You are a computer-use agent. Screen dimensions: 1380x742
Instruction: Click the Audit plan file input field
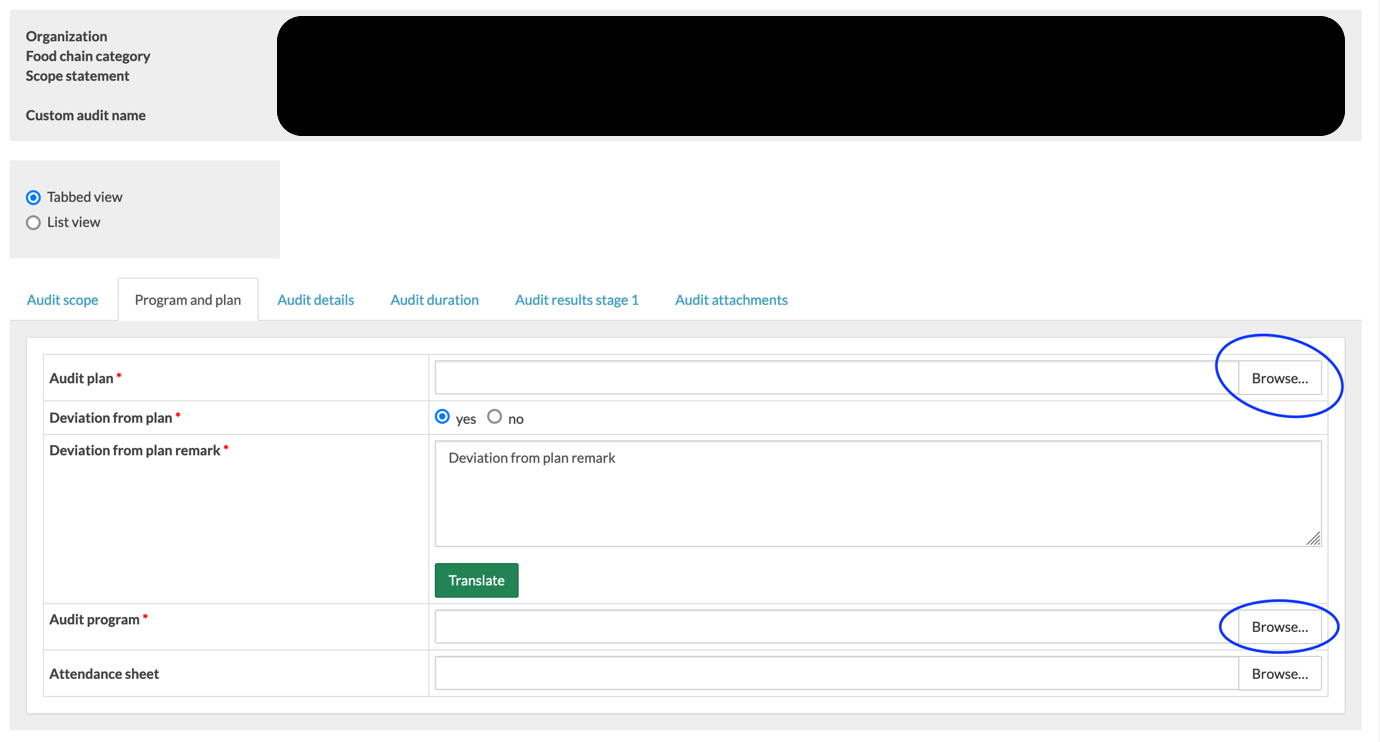coord(836,378)
